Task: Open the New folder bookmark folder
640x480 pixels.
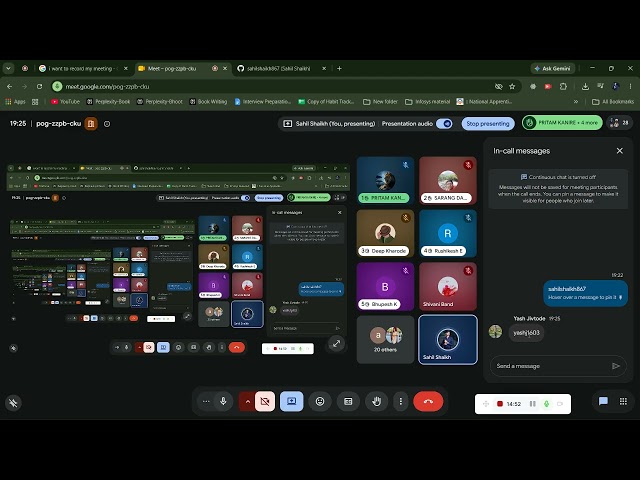Action: coord(380,102)
